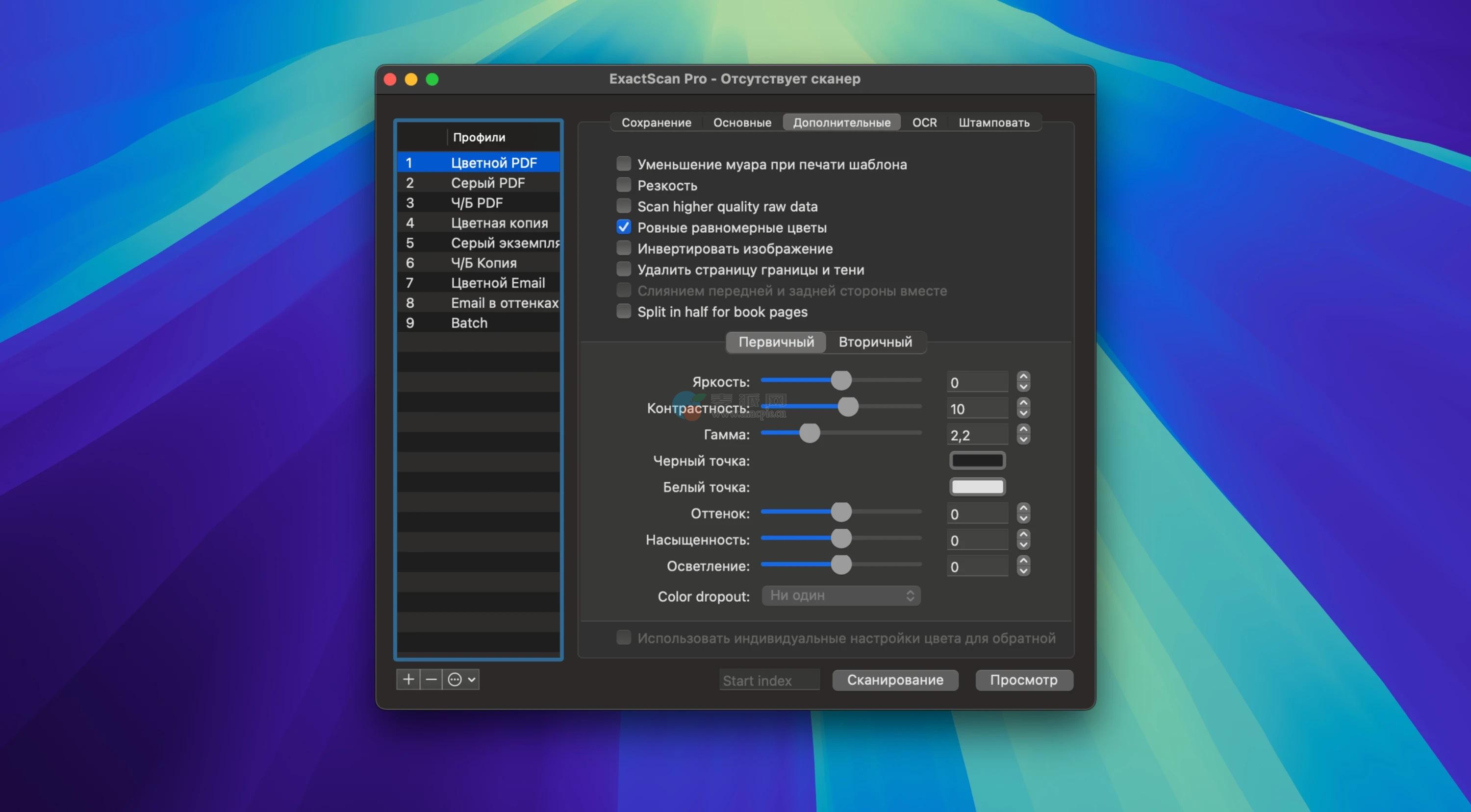
Task: Open the Черный точка color swatch
Action: point(977,460)
